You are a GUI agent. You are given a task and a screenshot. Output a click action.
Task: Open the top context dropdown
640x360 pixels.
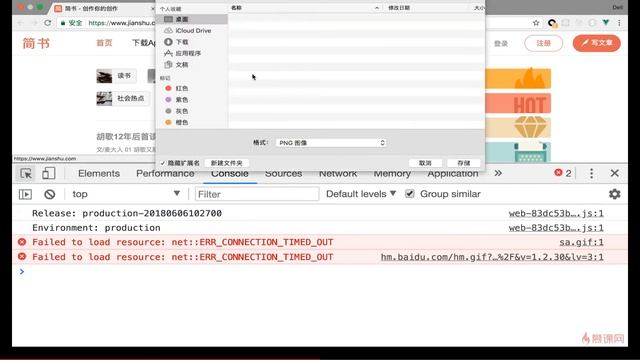(x=126, y=194)
